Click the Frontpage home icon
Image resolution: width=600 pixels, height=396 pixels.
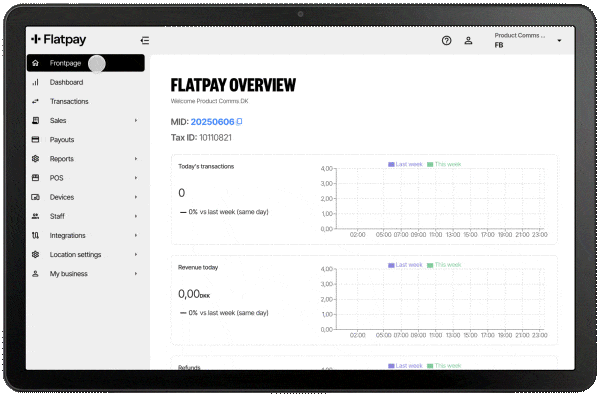35,63
